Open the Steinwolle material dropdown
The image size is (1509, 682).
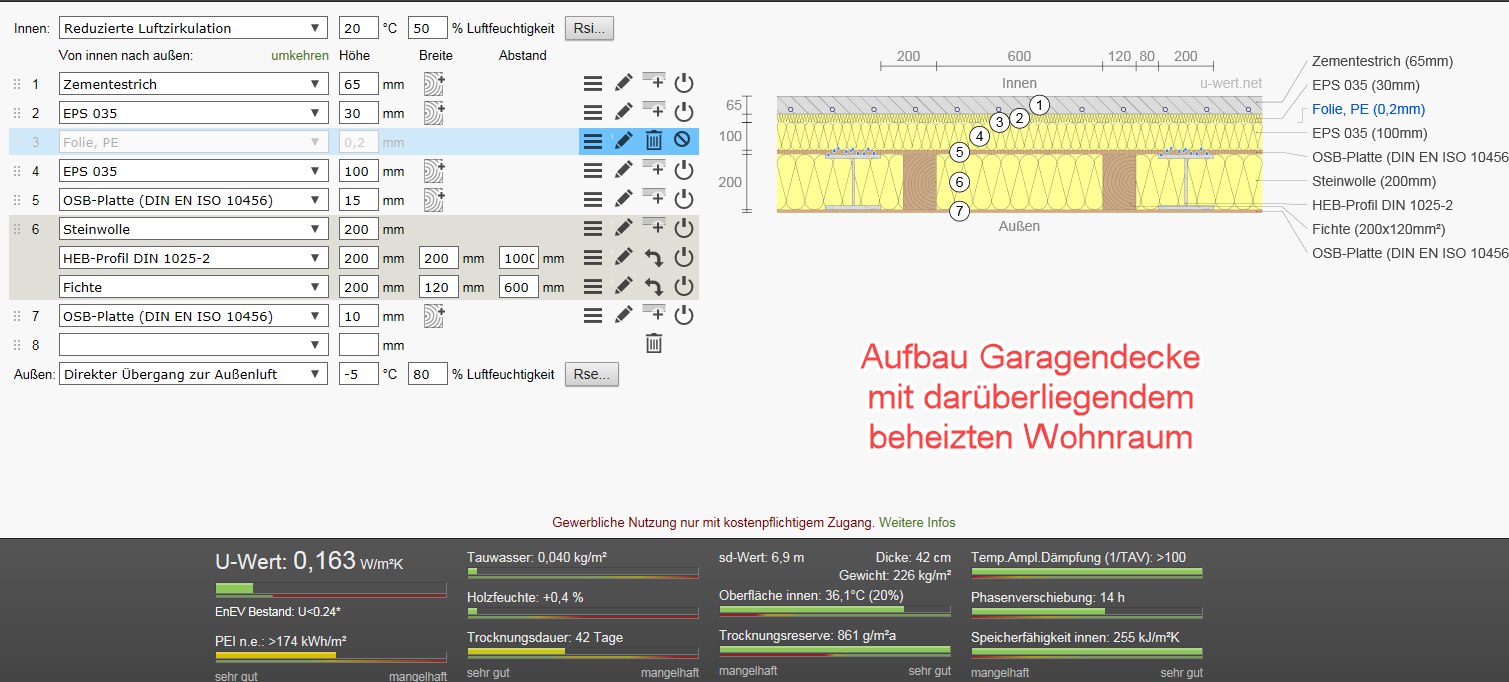pyautogui.click(x=194, y=229)
